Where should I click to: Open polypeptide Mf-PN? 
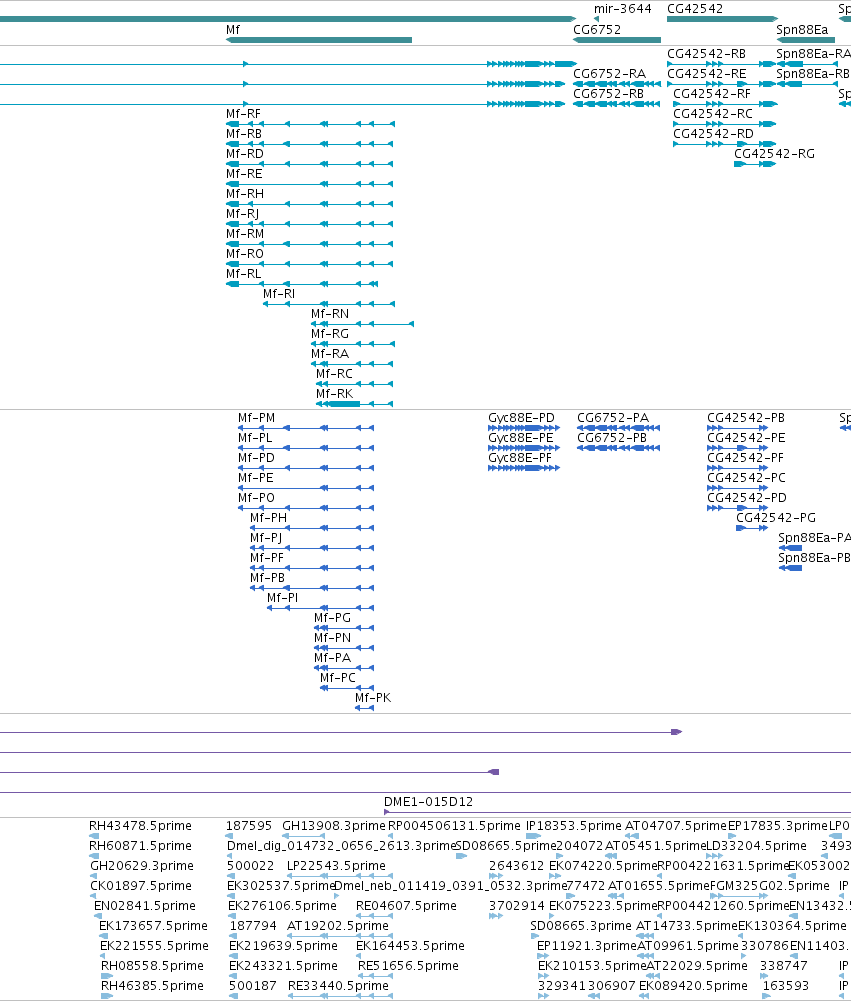click(333, 638)
